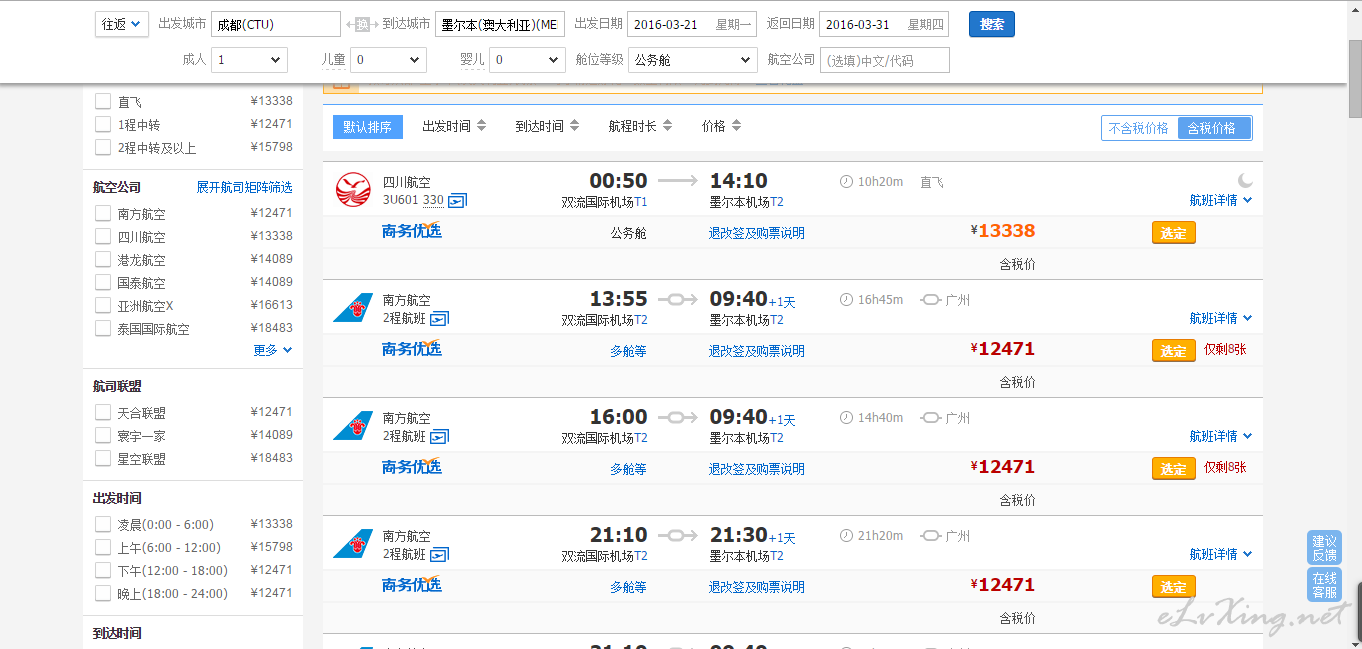Viewport: 1362px width, 649px height.
Task: Click the 返回日期 date field
Action: [884, 24]
